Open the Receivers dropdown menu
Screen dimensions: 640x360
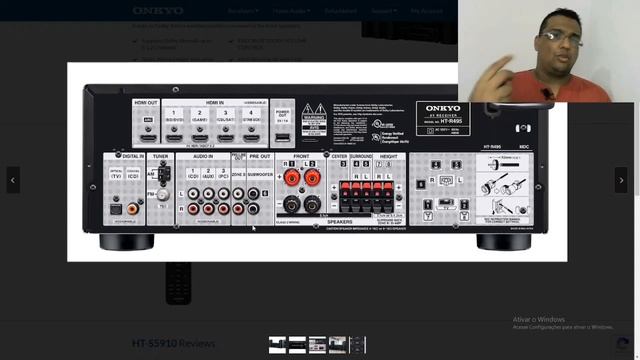[243, 11]
